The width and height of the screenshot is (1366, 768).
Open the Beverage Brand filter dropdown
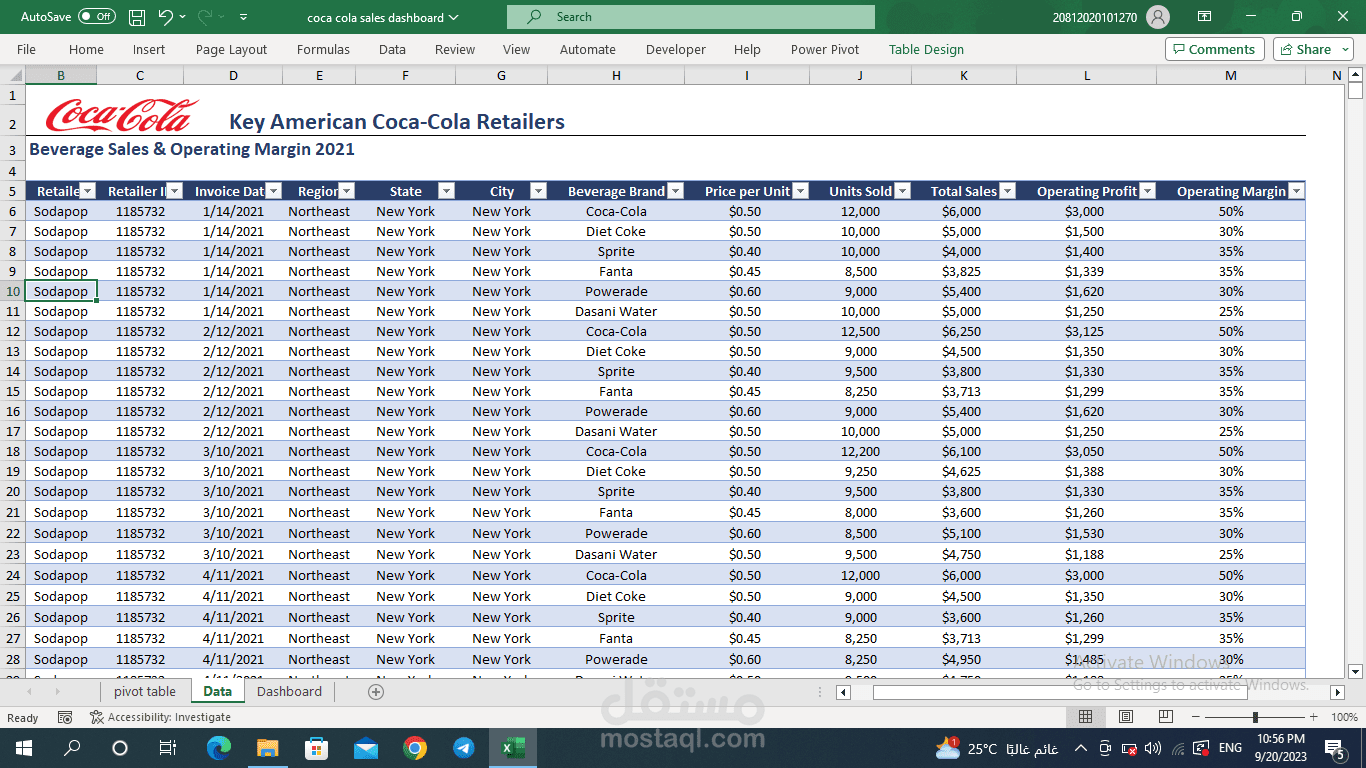click(x=675, y=191)
